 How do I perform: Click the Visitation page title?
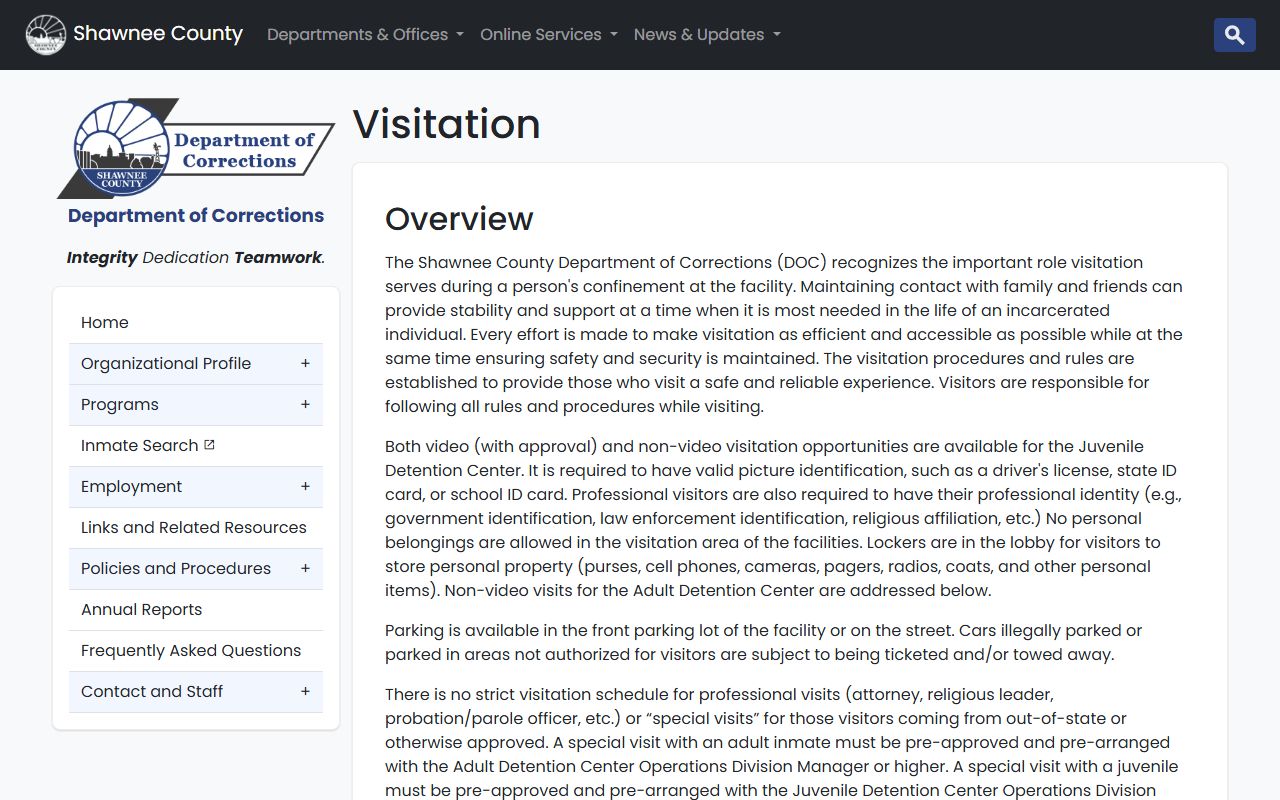click(x=447, y=124)
